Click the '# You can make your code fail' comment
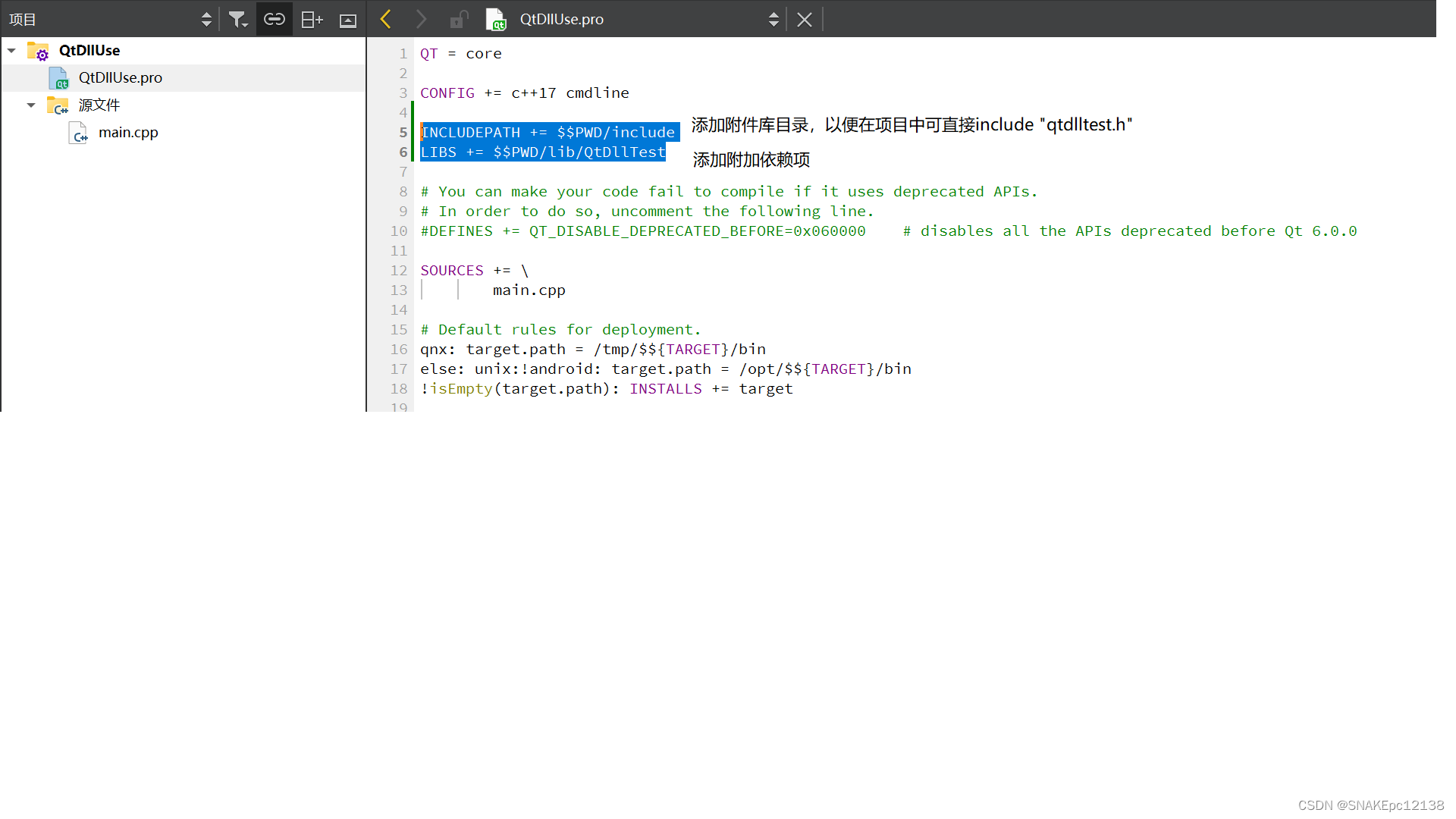 click(x=729, y=191)
